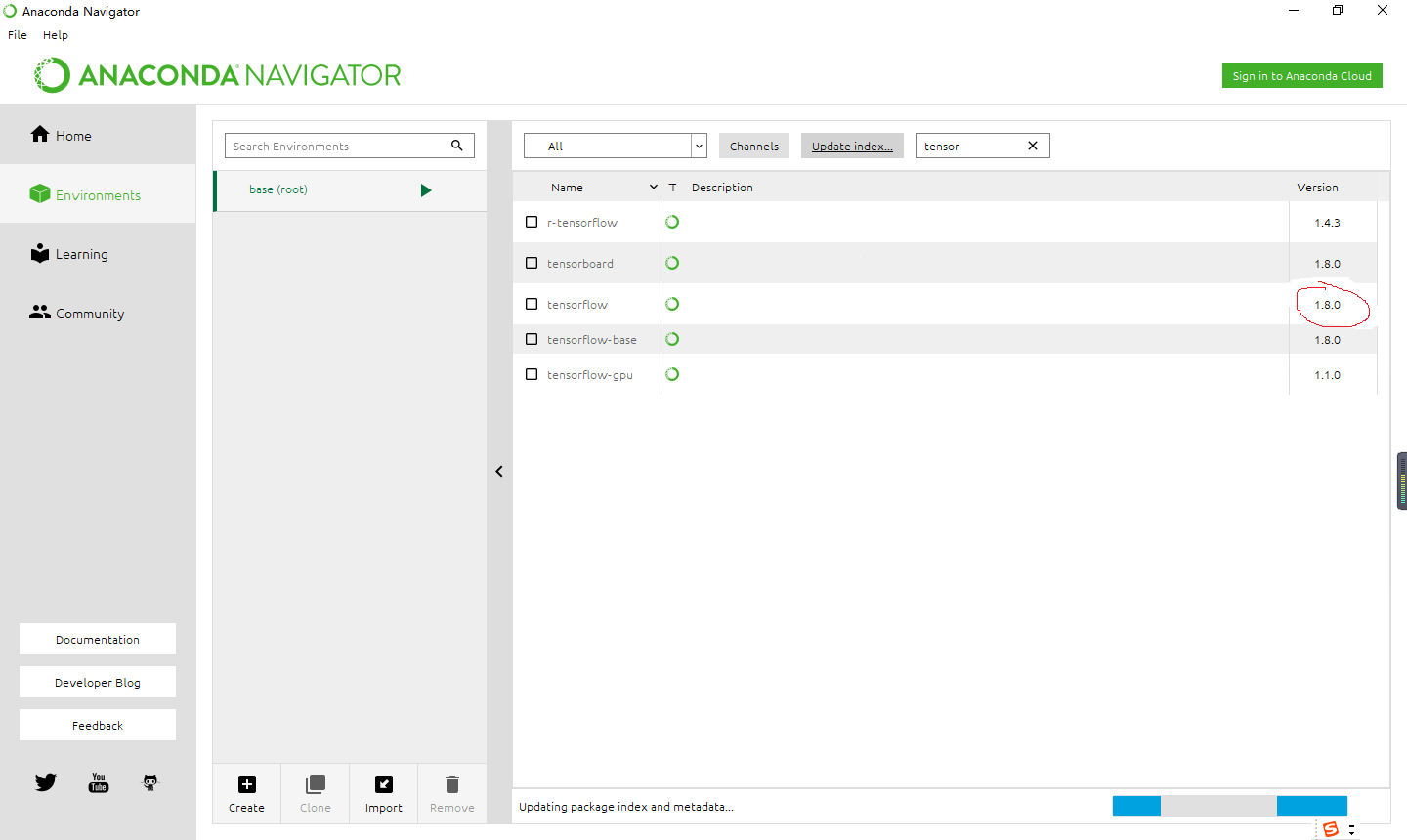Viewport: 1407px width, 840px height.
Task: Focus the Search Environments field
Action: pyautogui.click(x=350, y=146)
